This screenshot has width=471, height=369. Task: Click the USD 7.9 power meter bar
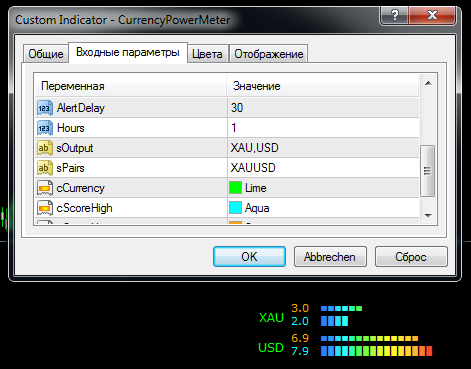pyautogui.click(x=376, y=351)
